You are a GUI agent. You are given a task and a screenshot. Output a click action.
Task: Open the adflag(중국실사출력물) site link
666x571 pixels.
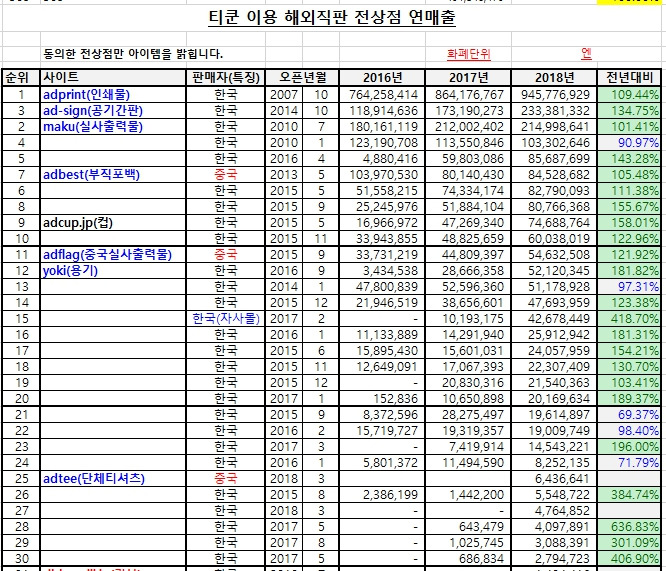(x=107, y=254)
